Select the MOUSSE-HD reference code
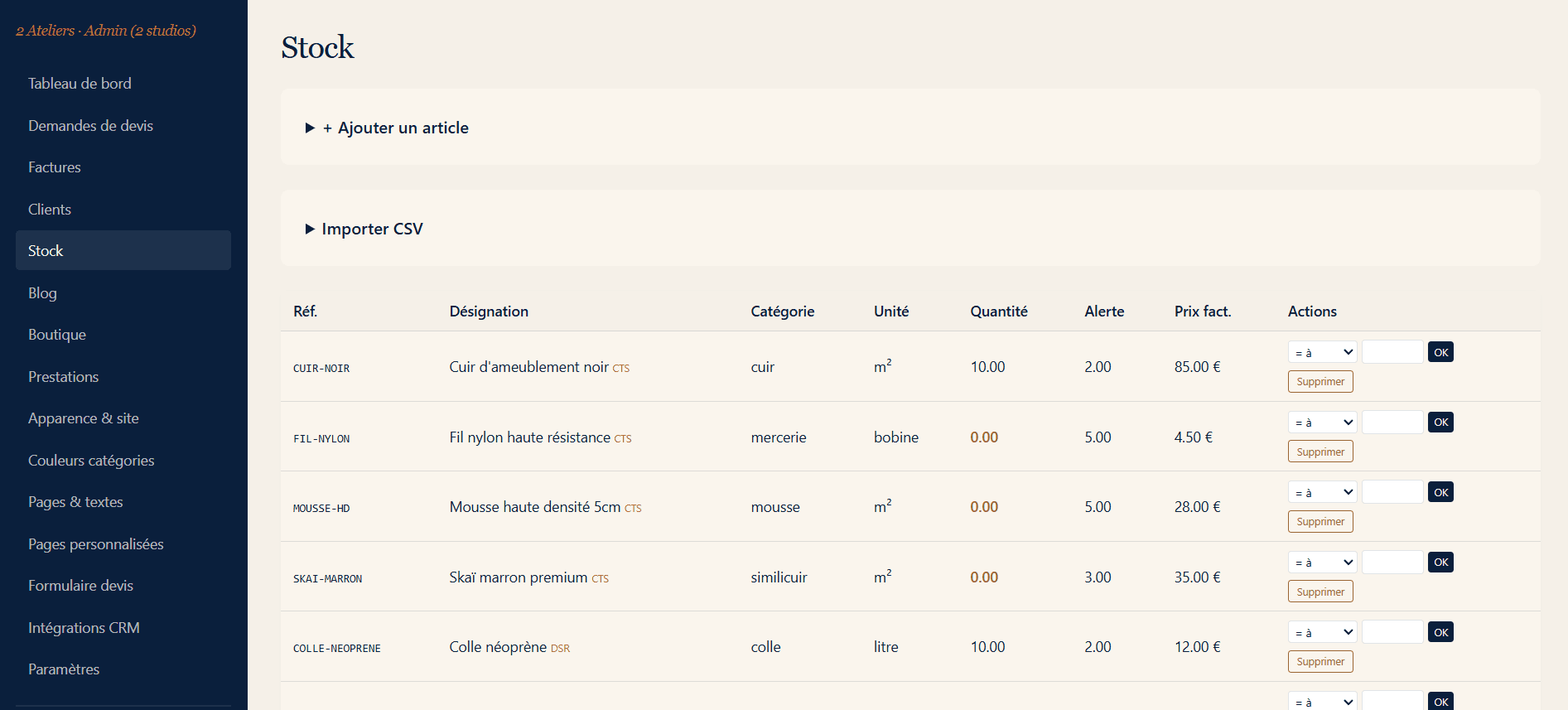1568x710 pixels. pyautogui.click(x=321, y=509)
